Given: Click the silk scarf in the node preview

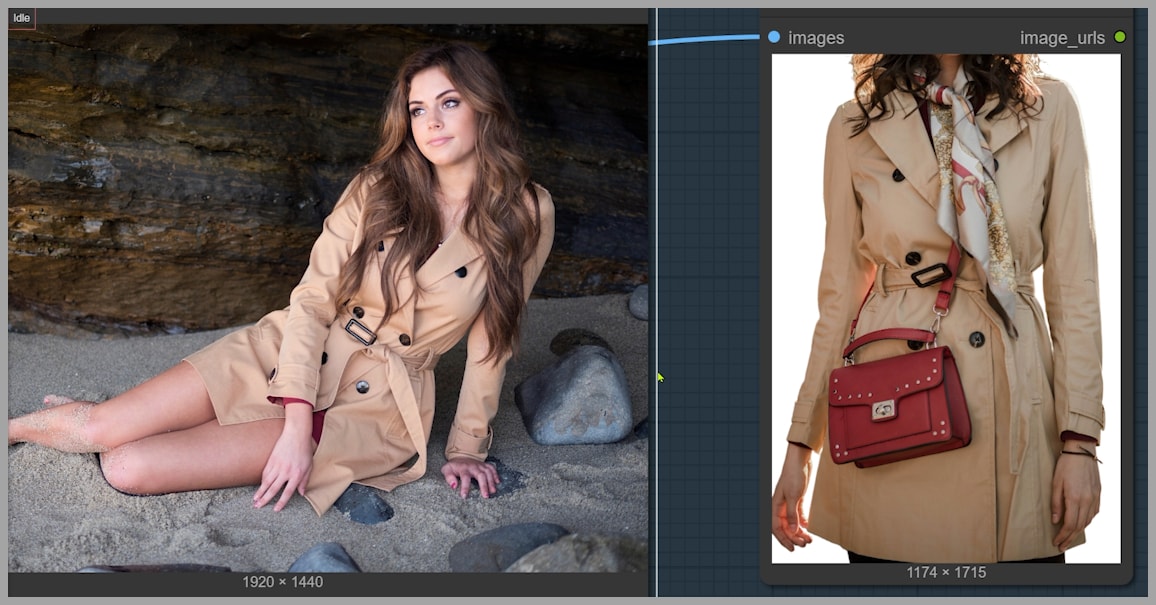Looking at the screenshot, I should 964,180.
